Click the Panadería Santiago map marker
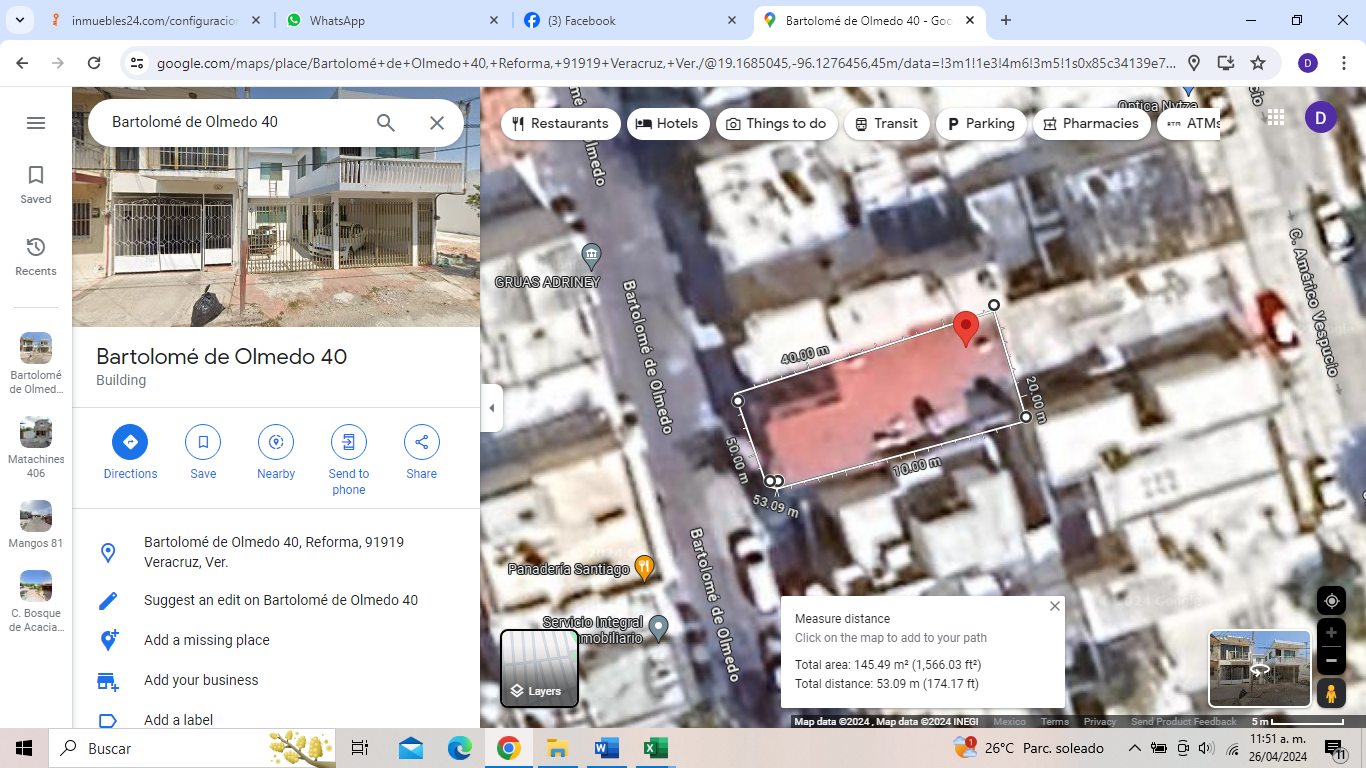The image size is (1366, 768). pyautogui.click(x=644, y=569)
